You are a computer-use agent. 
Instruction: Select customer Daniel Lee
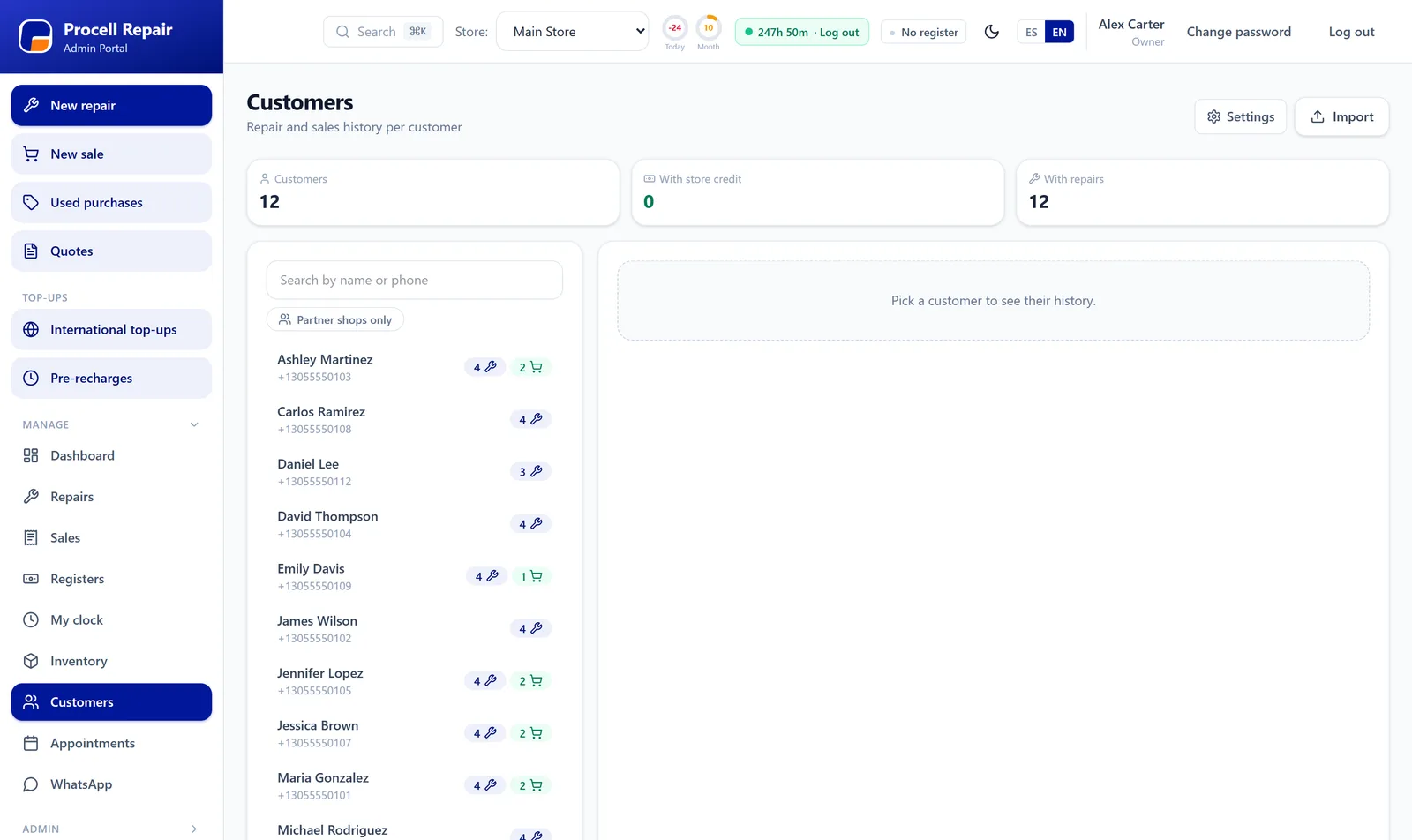tap(414, 472)
